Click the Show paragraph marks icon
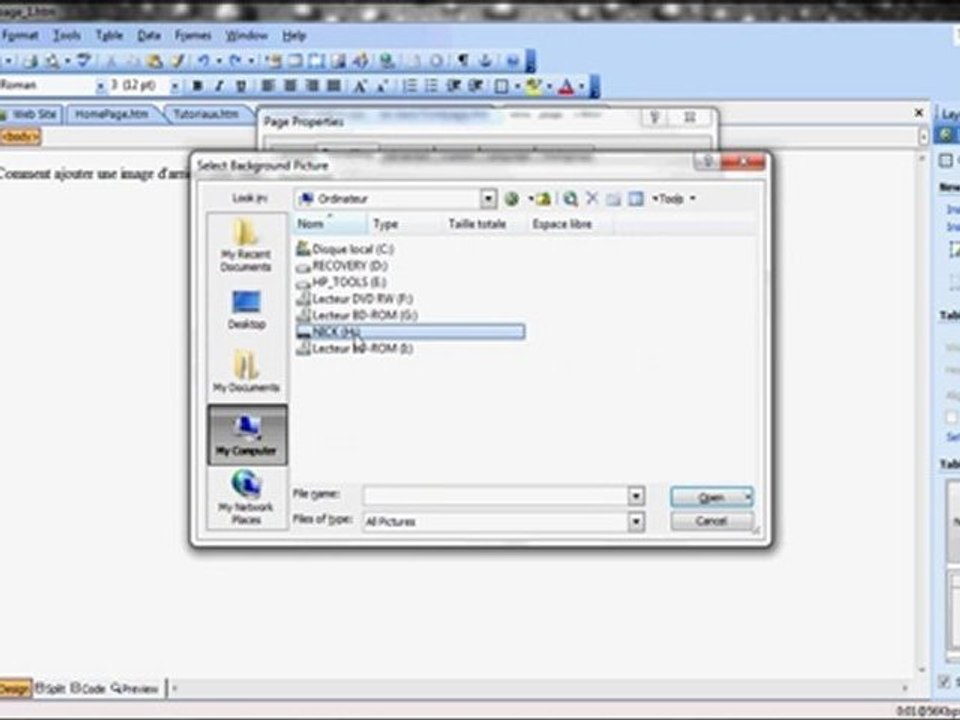The width and height of the screenshot is (960, 720). [x=463, y=60]
